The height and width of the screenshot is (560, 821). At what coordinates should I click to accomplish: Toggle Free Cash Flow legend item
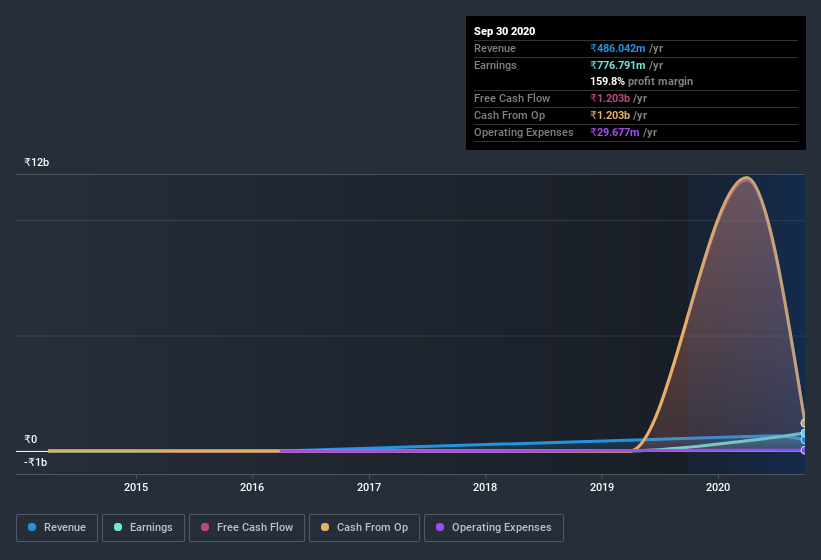[x=247, y=527]
